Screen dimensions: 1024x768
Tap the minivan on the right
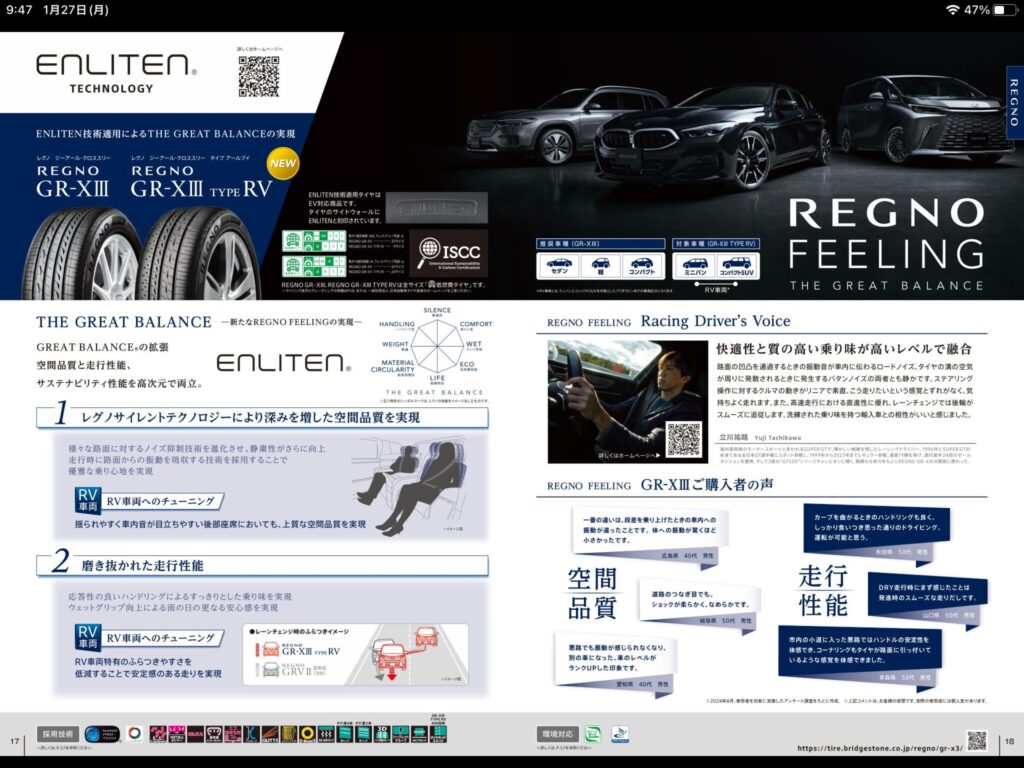926,120
